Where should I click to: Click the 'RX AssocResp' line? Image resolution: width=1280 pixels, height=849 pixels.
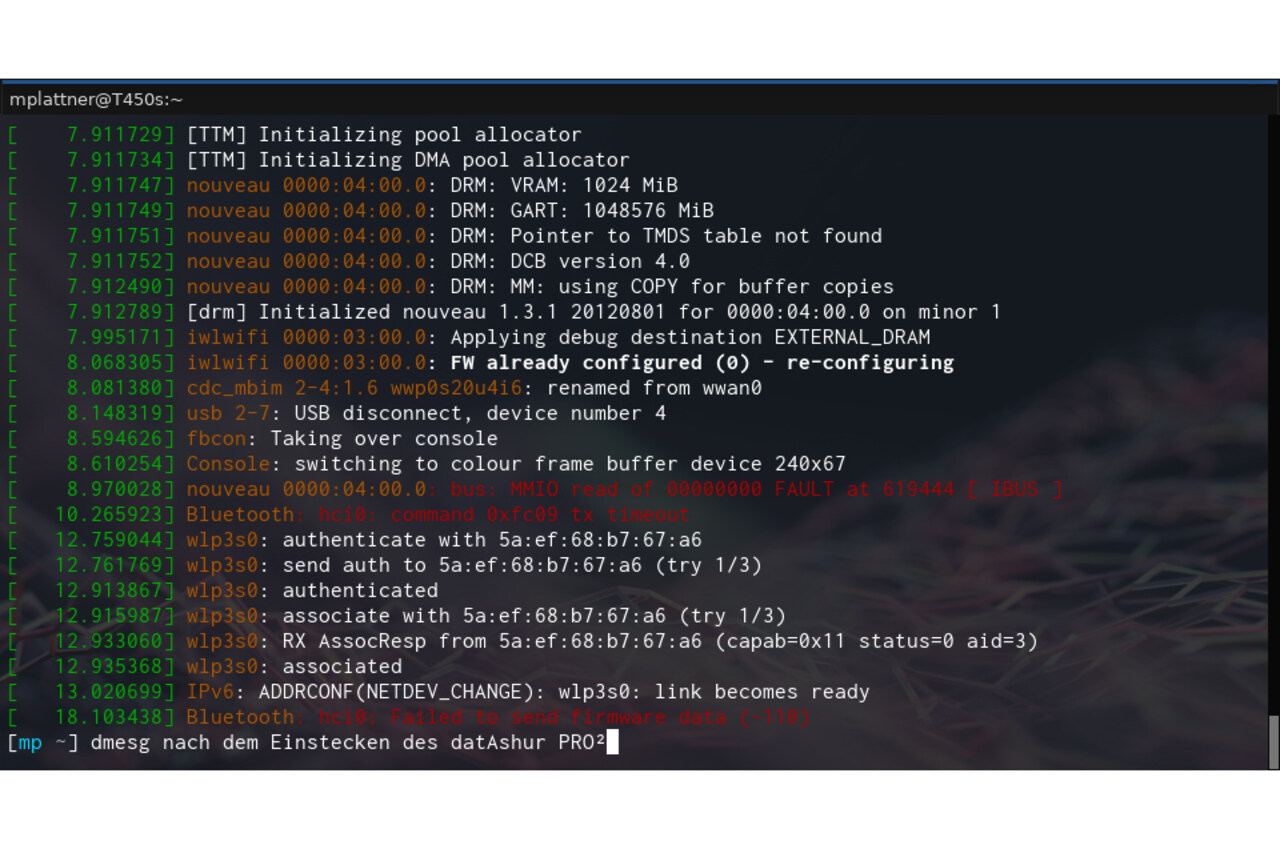[x=612, y=641]
